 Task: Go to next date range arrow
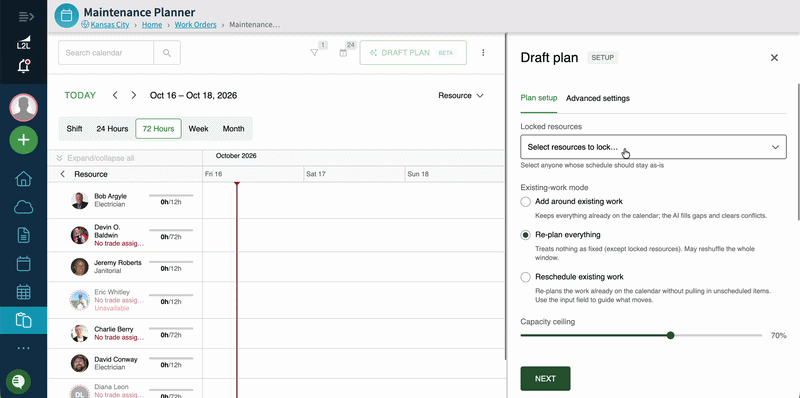(134, 95)
